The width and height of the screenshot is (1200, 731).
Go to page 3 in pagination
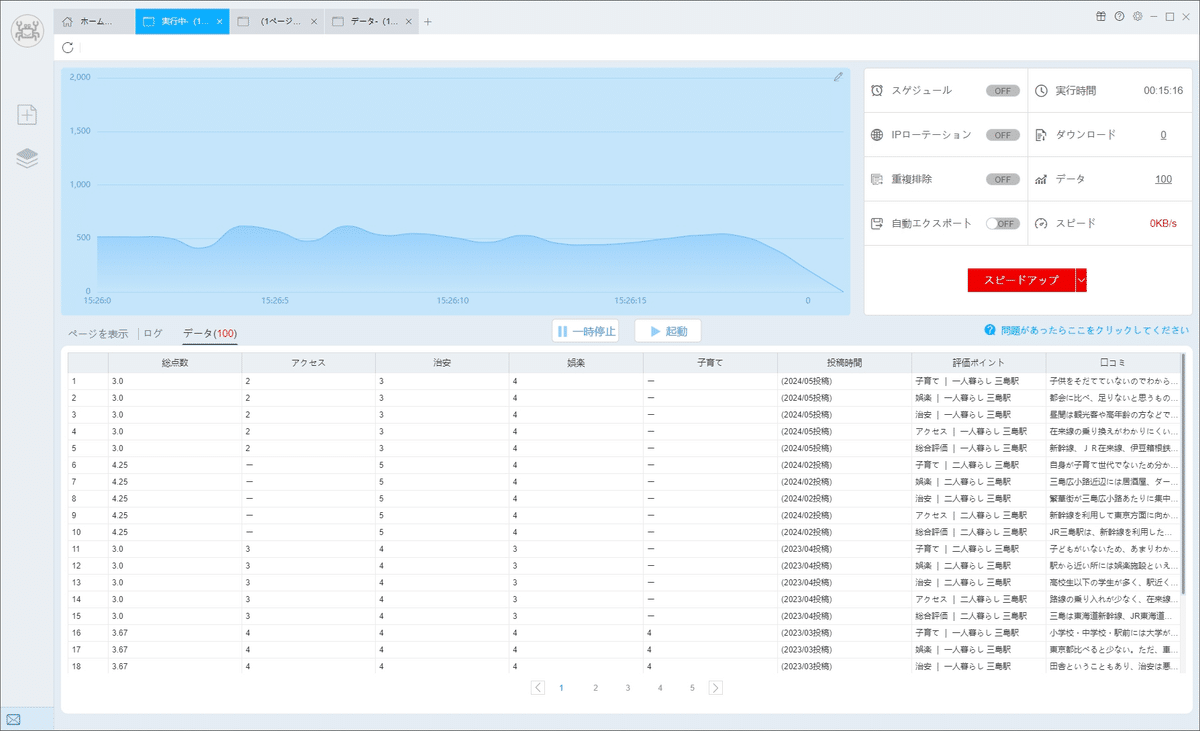(x=628, y=688)
